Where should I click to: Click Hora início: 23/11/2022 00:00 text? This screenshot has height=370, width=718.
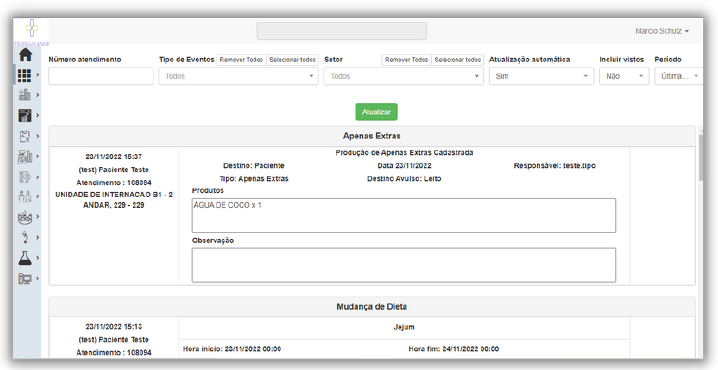point(232,349)
